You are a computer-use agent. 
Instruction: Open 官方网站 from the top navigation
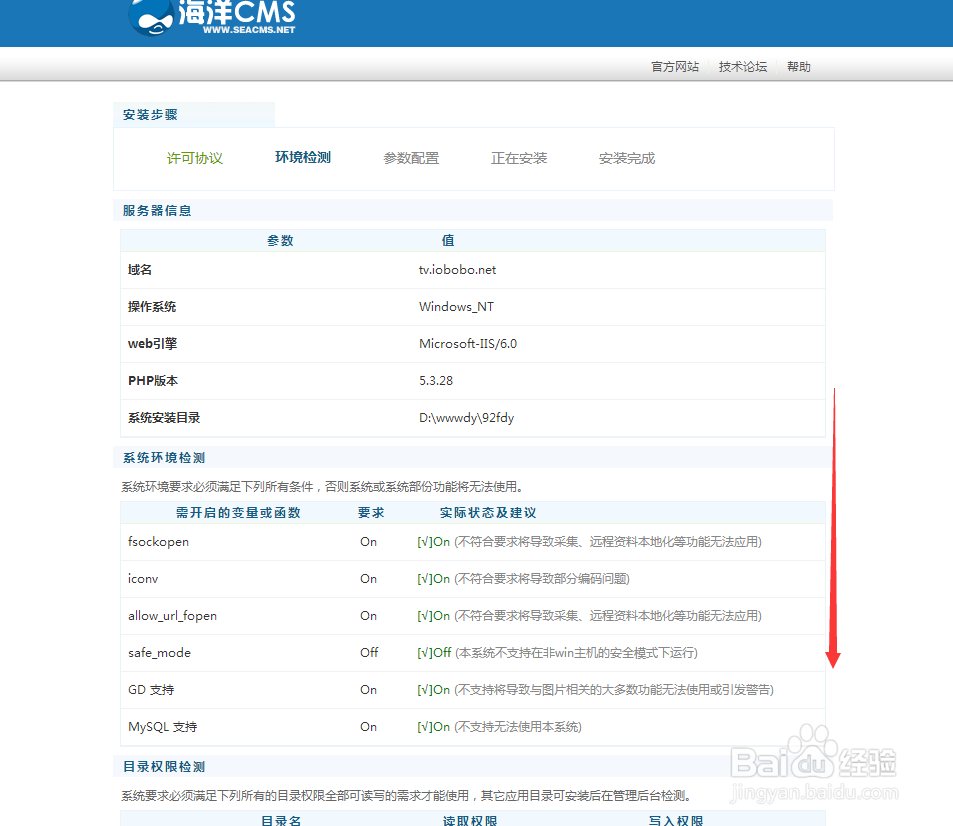(x=674, y=66)
